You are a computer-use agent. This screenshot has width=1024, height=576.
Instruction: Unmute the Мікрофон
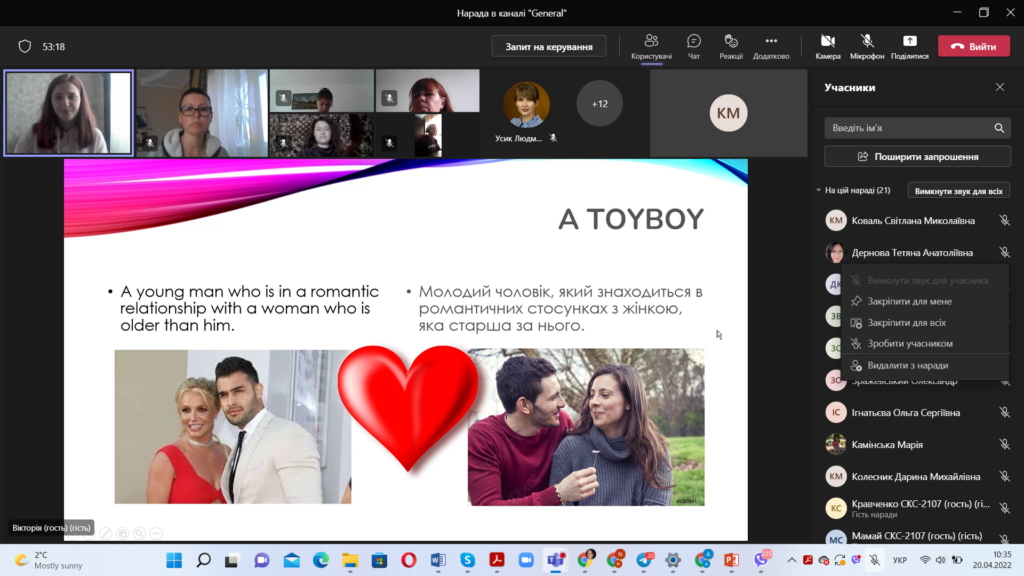867,47
